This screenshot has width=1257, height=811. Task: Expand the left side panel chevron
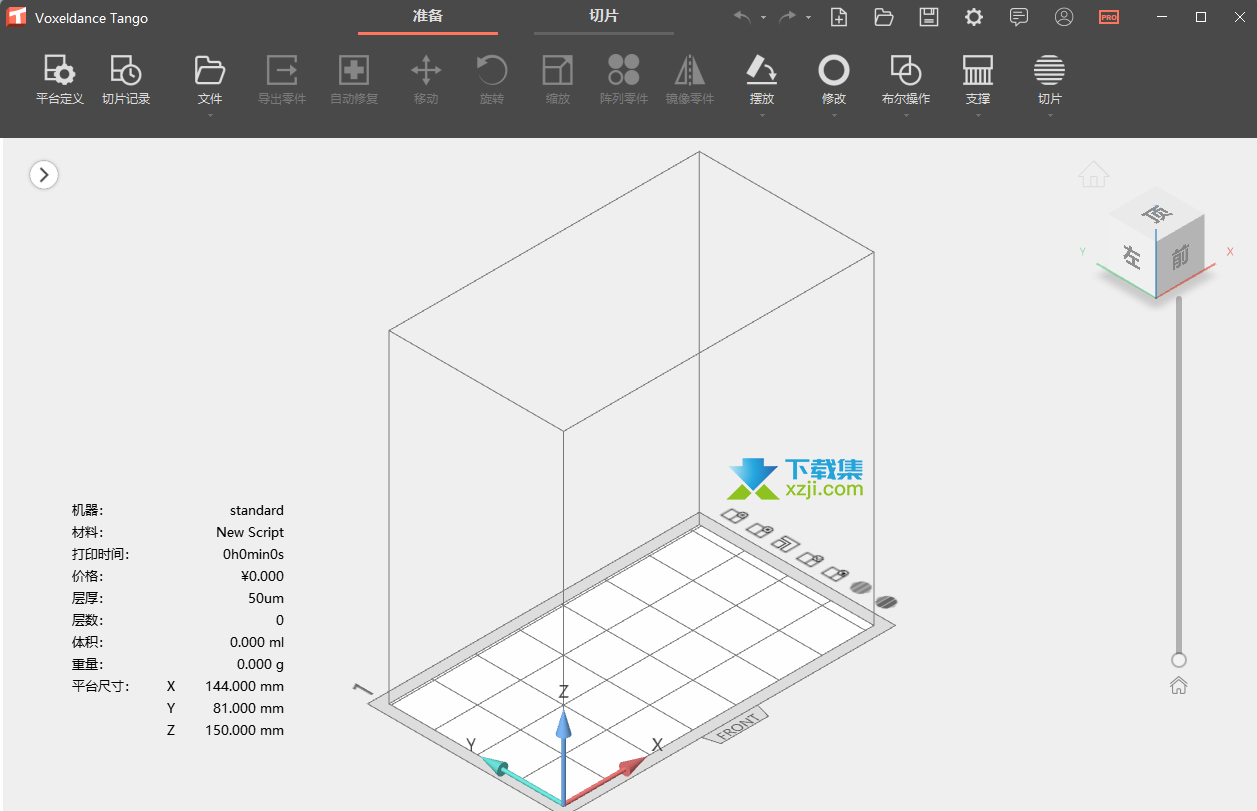pos(44,175)
